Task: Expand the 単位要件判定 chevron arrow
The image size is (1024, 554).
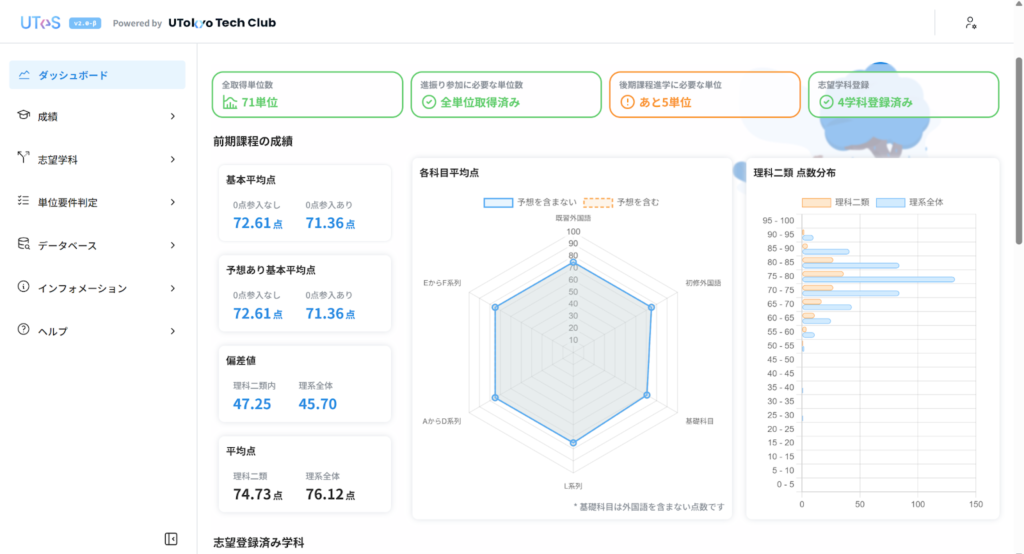Action: click(x=172, y=201)
